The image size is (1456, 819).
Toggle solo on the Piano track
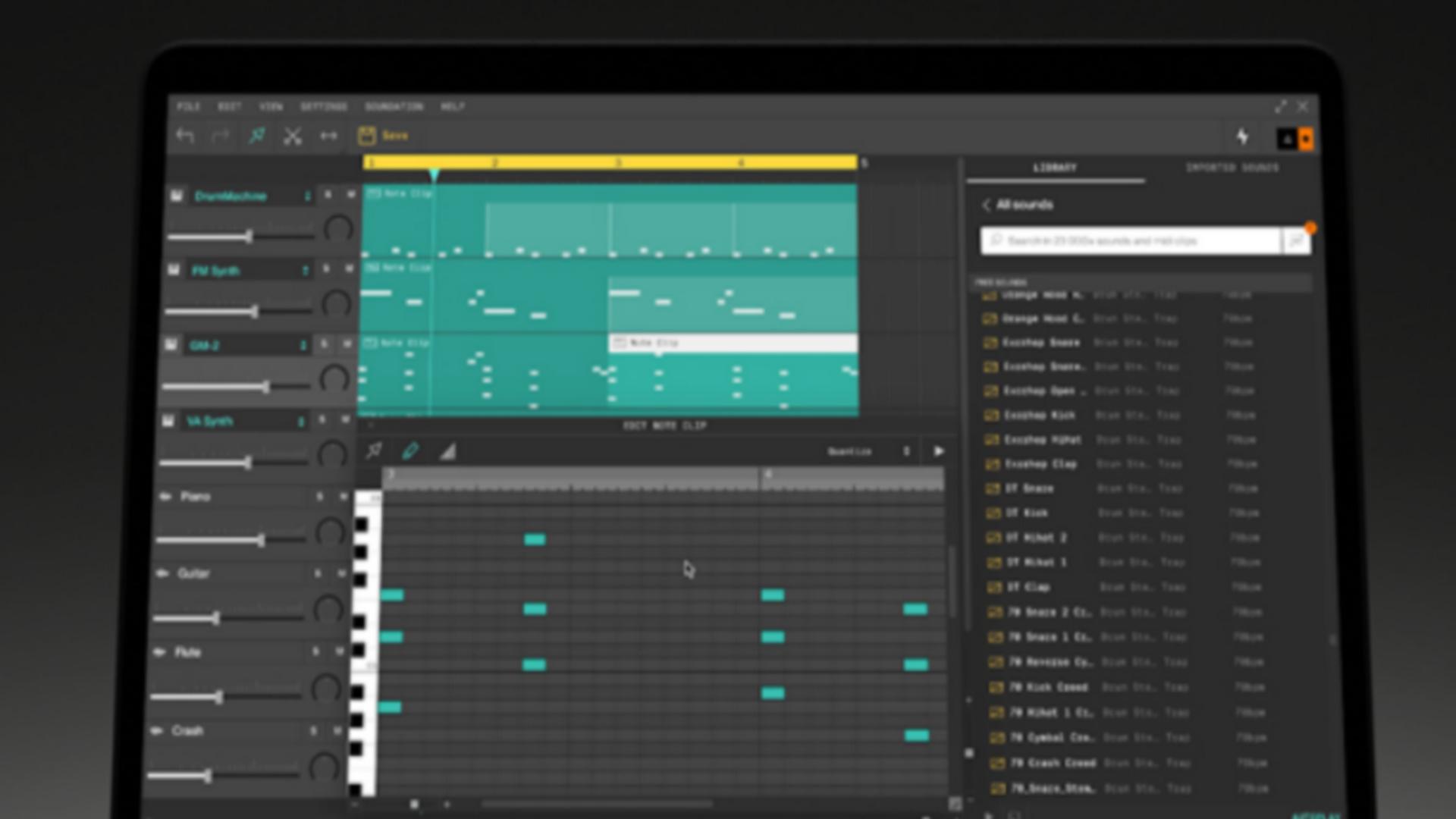pyautogui.click(x=319, y=496)
